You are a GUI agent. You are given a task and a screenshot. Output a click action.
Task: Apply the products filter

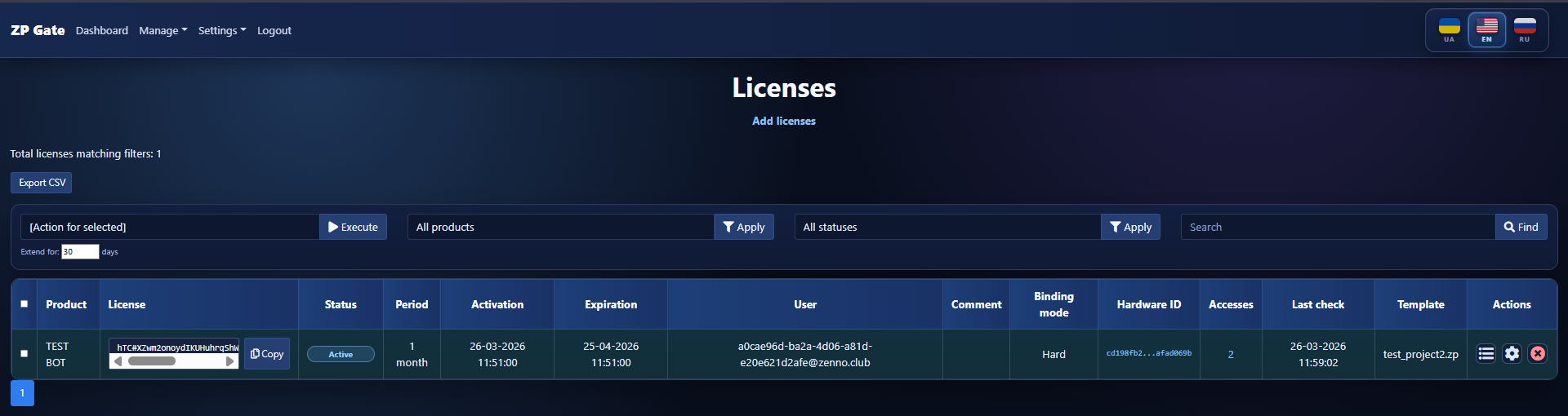744,227
